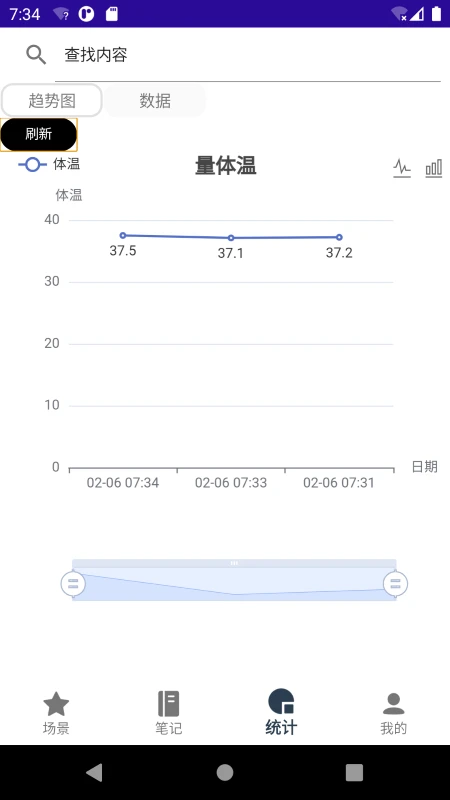Focus the 查找内容 search field

[x=247, y=55]
